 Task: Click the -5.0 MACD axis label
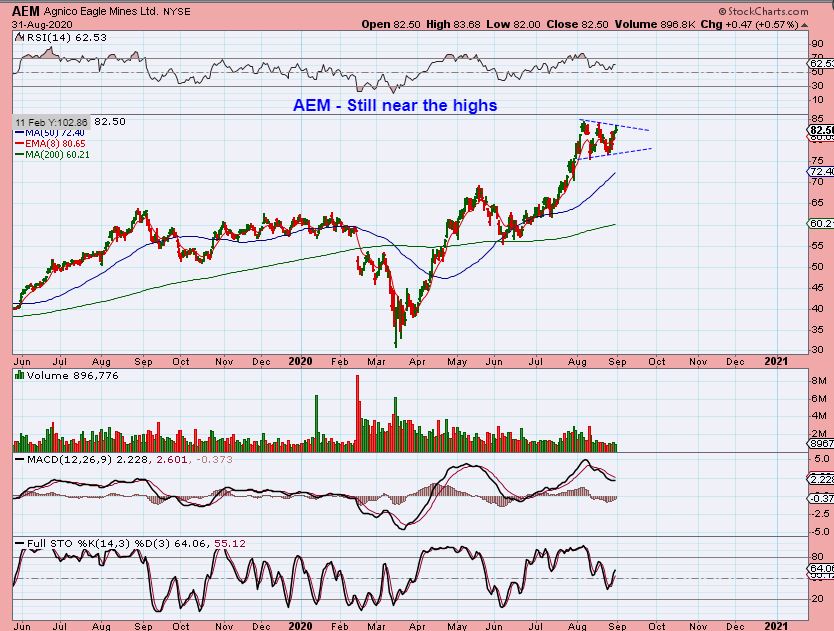click(x=820, y=532)
